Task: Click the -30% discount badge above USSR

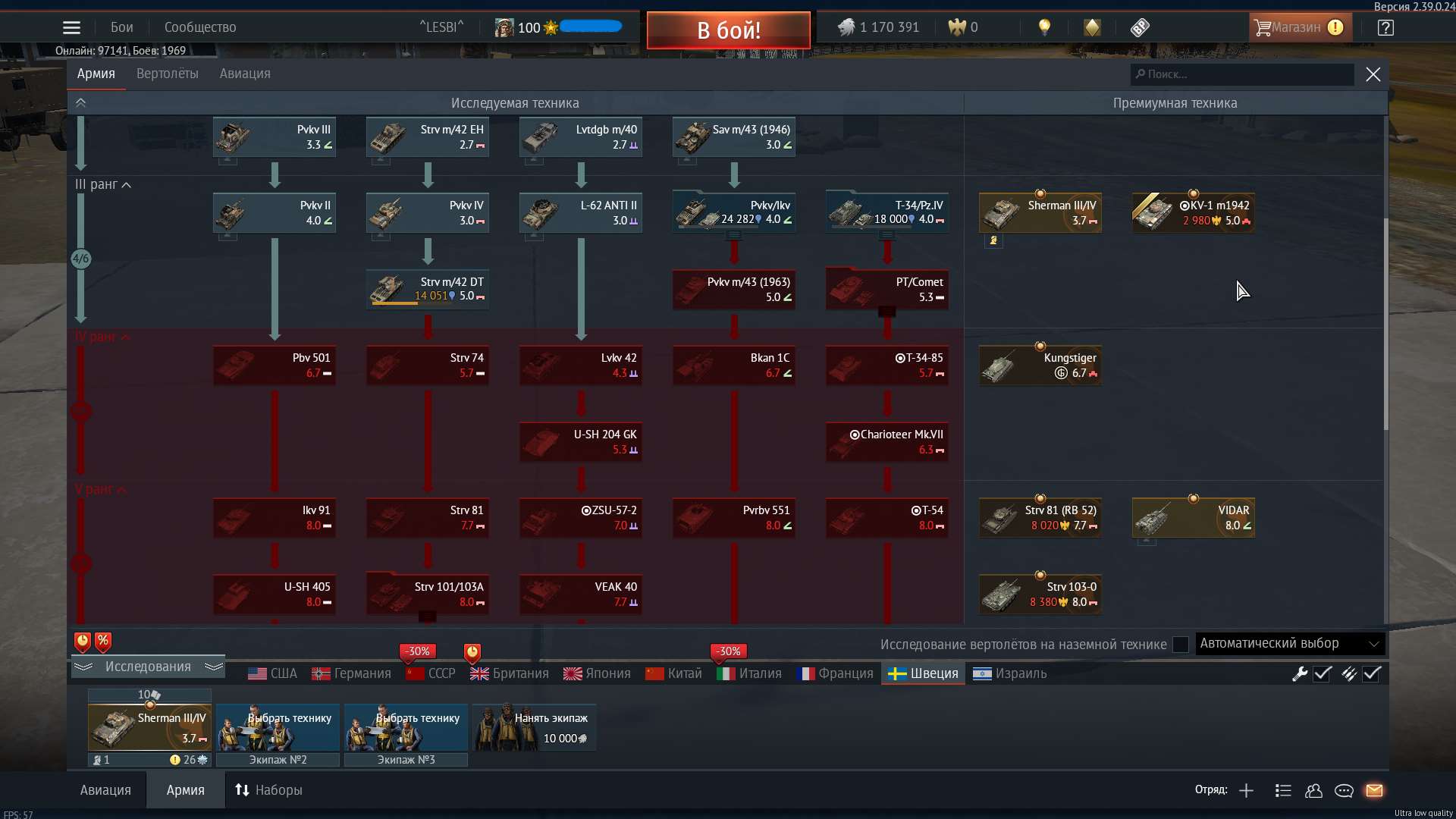Action: (x=418, y=651)
